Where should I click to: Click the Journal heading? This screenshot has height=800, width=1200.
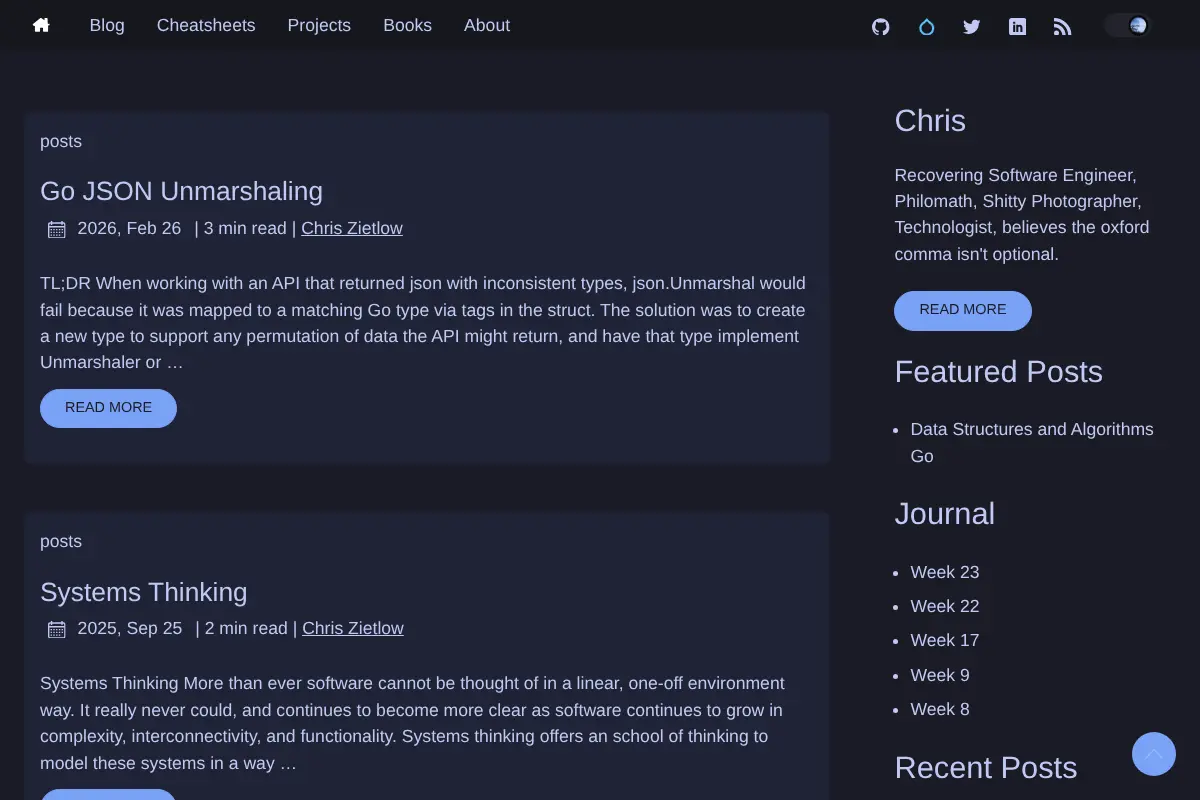pos(944,513)
